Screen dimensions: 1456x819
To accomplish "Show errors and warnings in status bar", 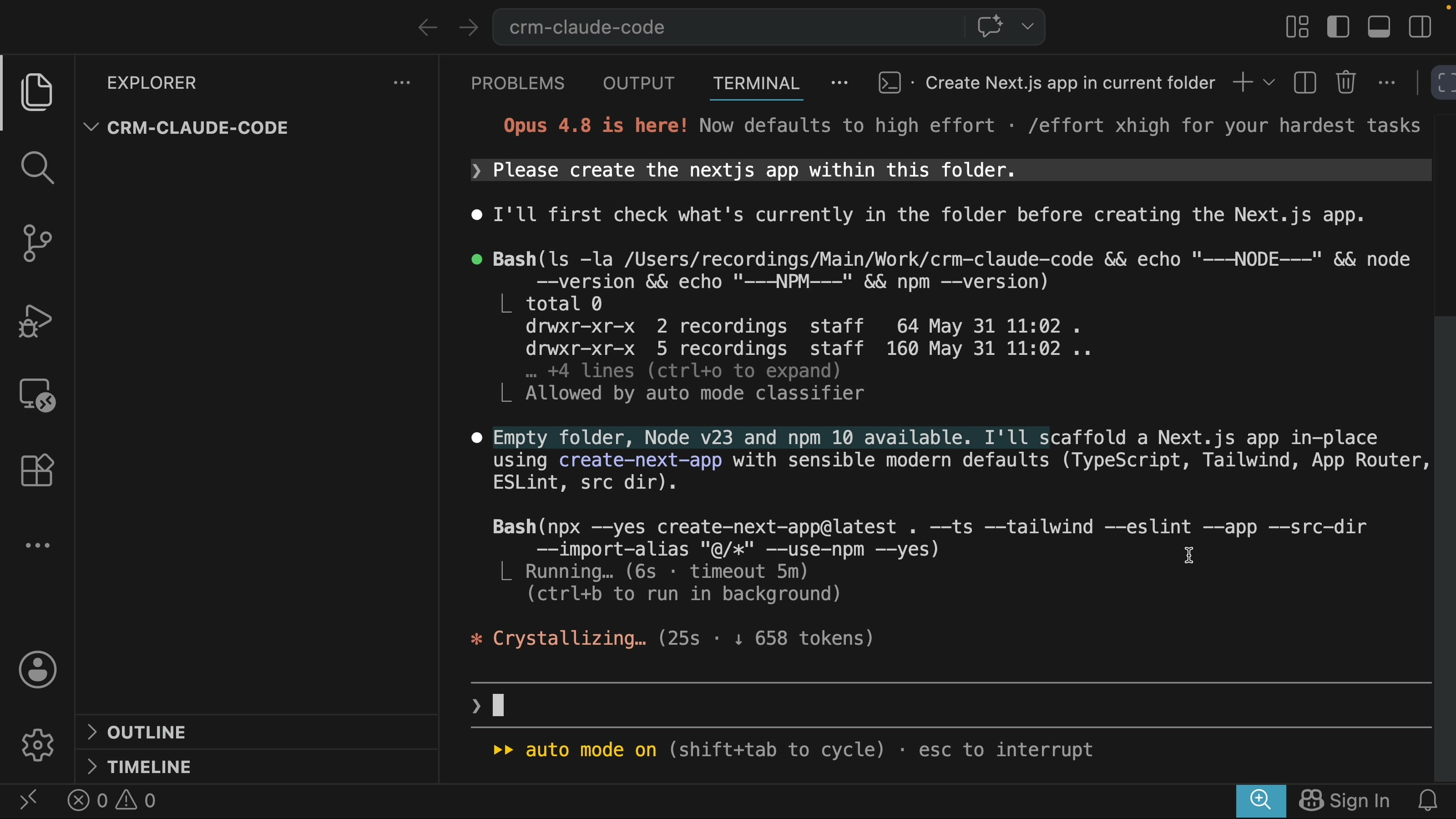I will click(111, 800).
